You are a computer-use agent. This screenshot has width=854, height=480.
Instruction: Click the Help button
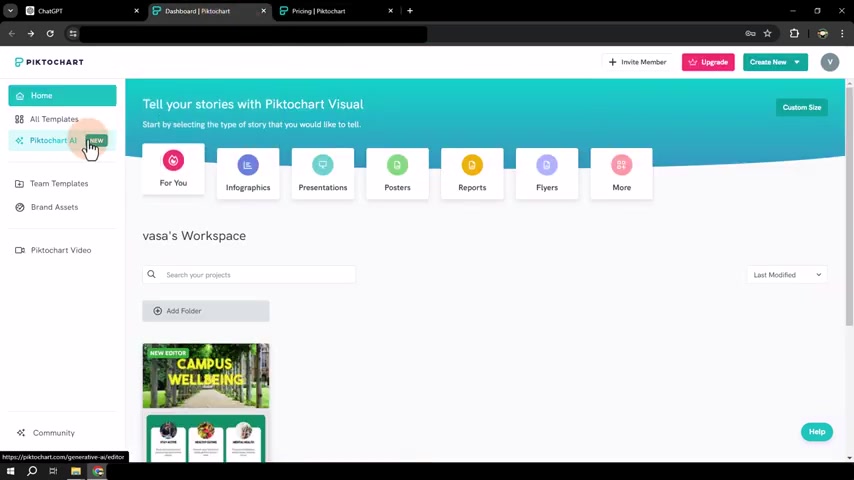coord(816,432)
